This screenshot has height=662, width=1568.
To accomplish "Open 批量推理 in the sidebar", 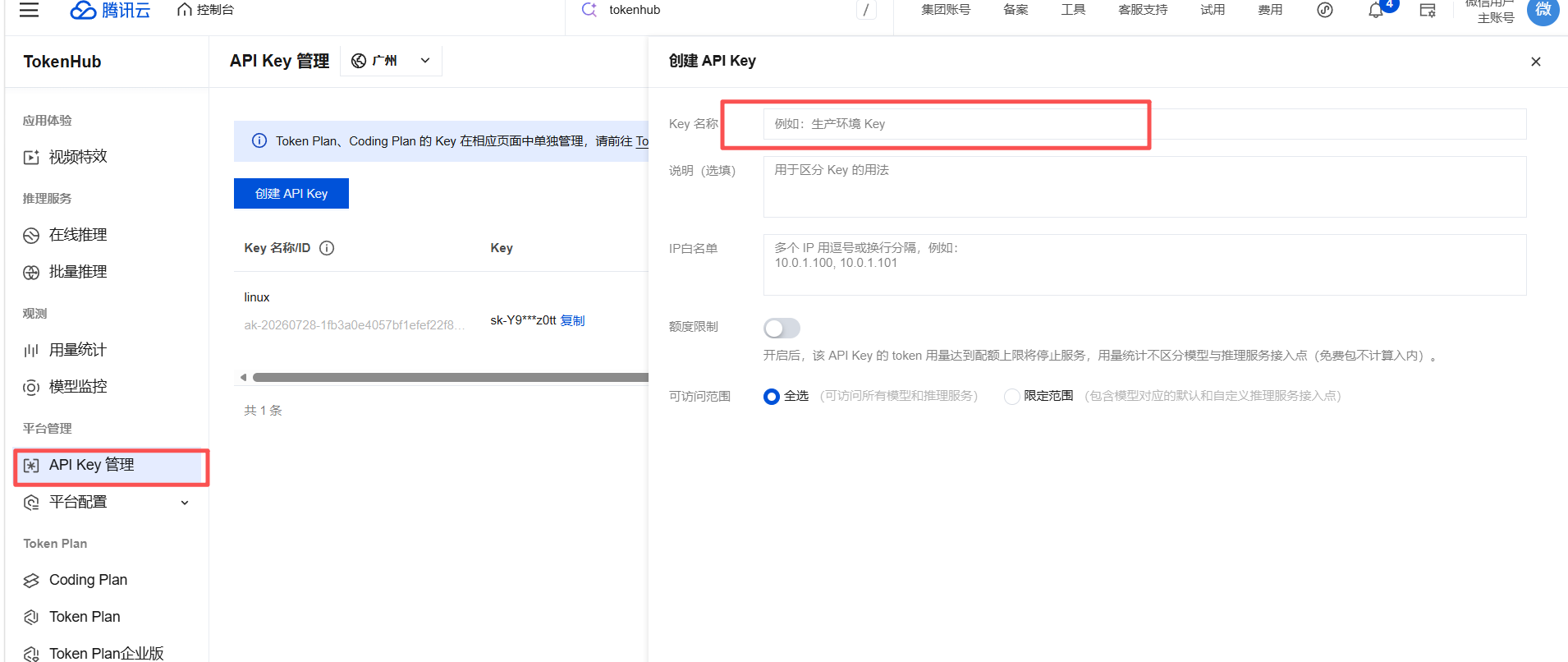I will click(x=78, y=272).
